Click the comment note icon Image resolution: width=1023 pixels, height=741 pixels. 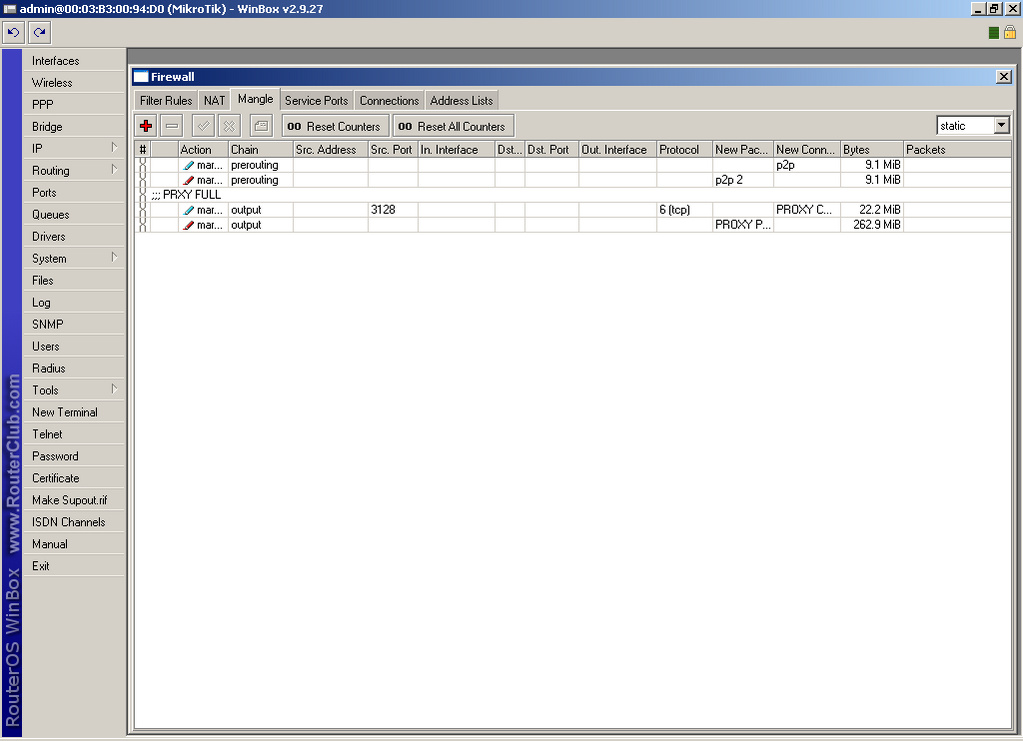pos(261,126)
